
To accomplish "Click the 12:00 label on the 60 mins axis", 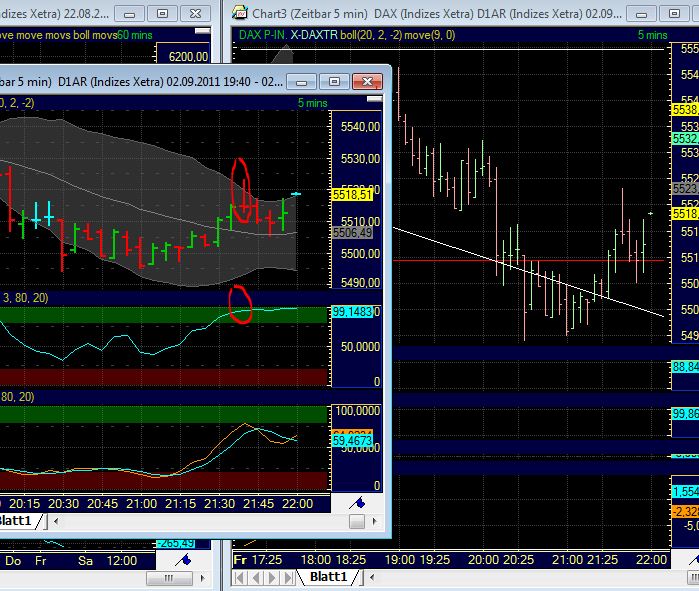I will (122, 561).
